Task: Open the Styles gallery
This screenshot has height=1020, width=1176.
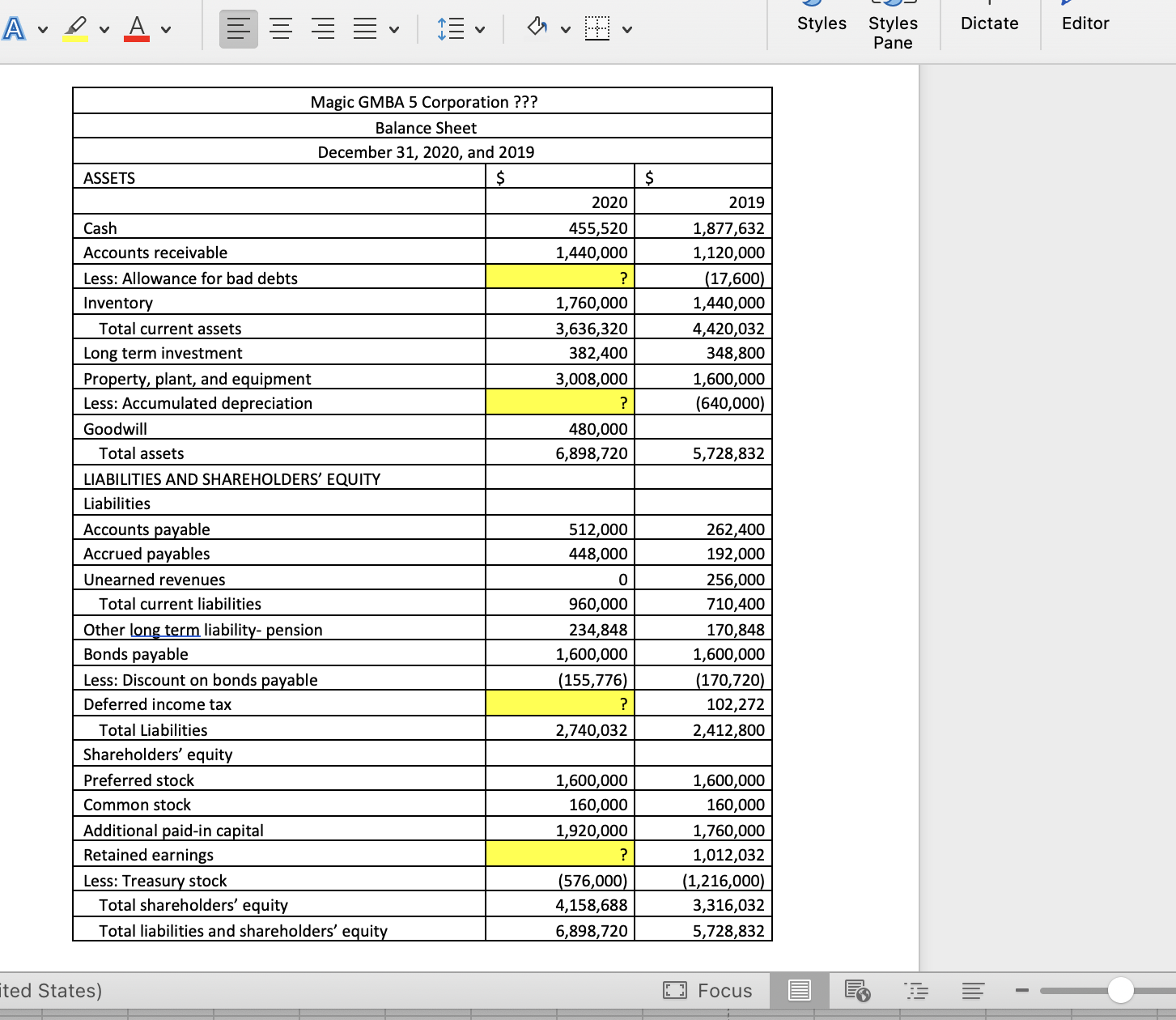Action: click(822, 23)
